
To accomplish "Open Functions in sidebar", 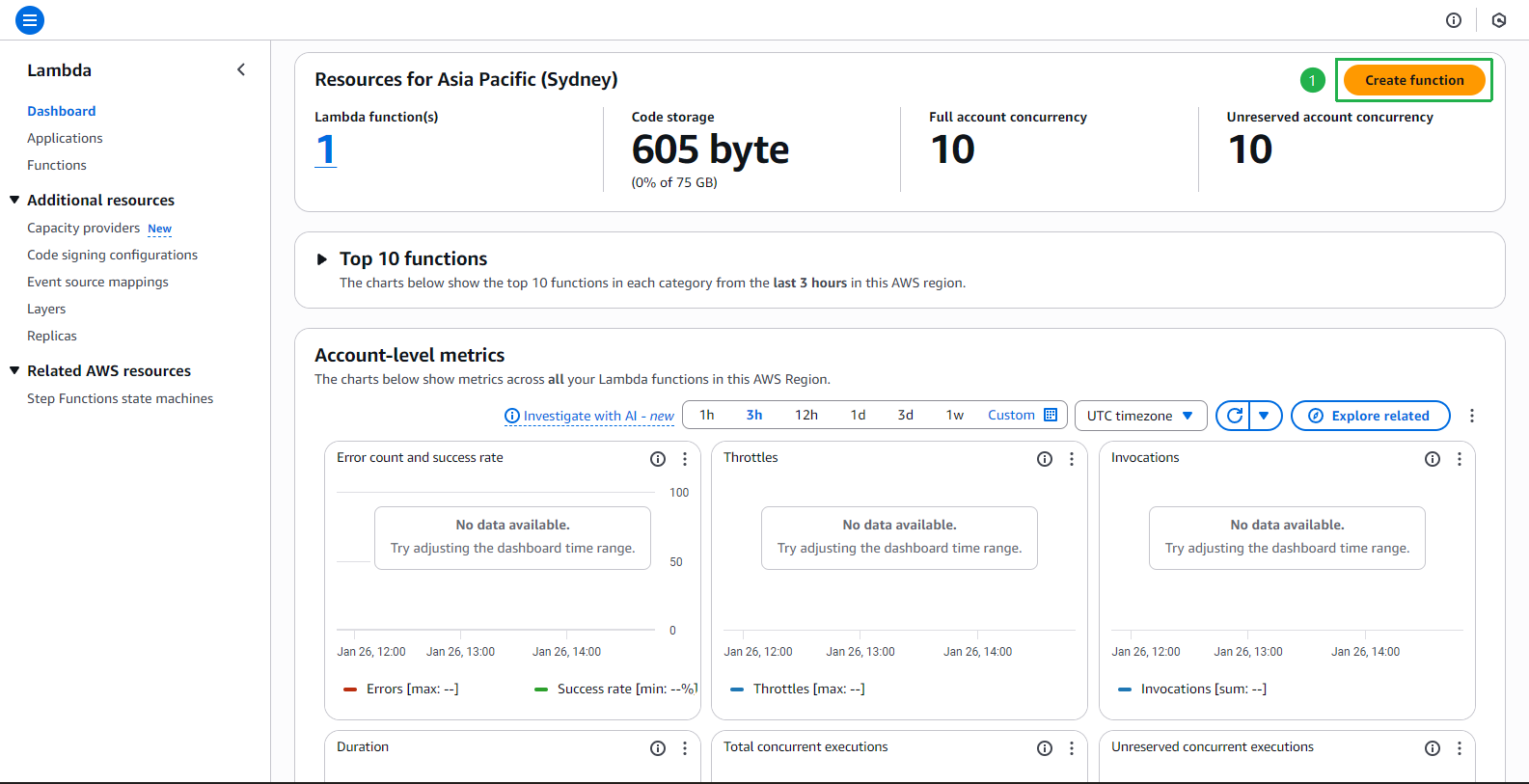I will (x=57, y=165).
